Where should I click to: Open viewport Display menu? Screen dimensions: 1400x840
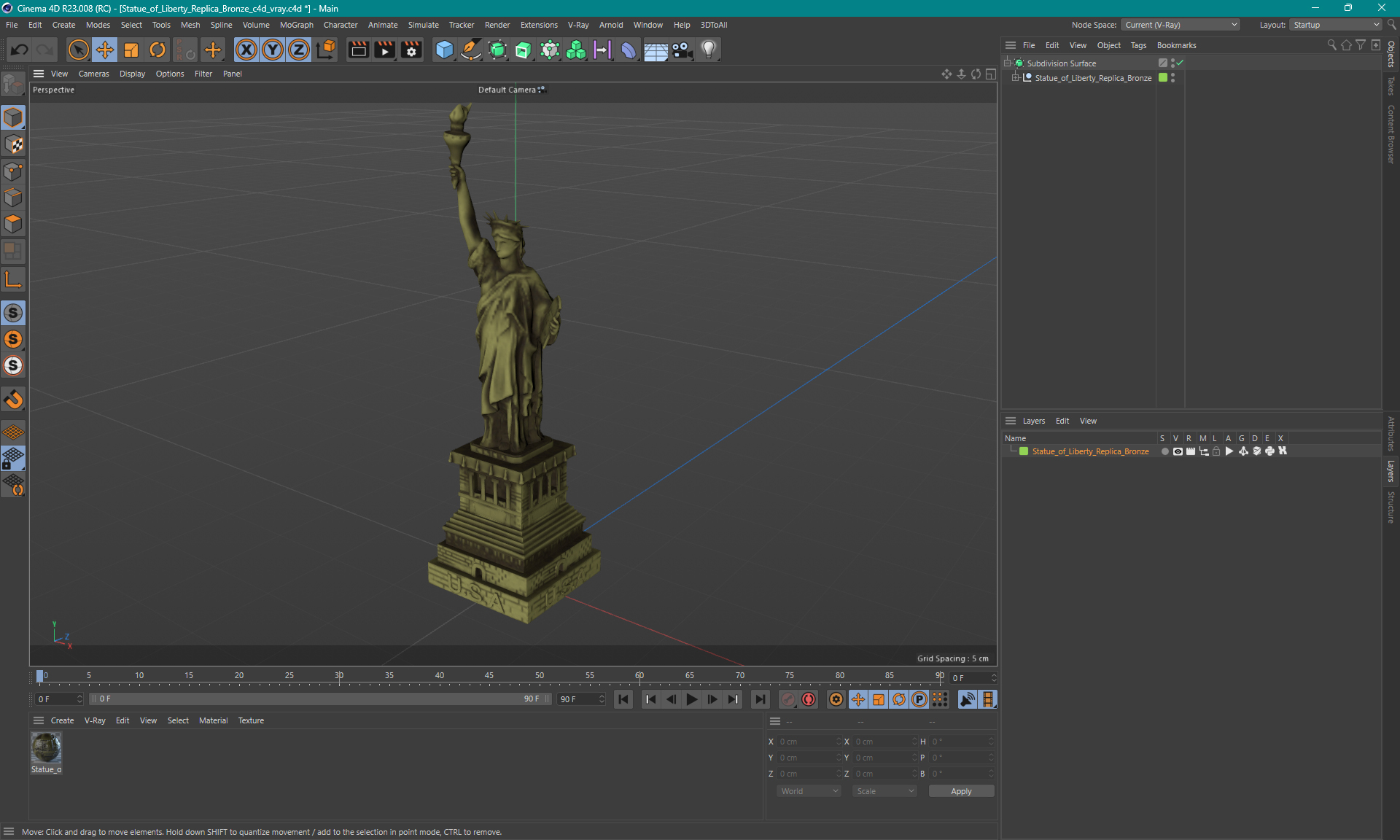(132, 74)
